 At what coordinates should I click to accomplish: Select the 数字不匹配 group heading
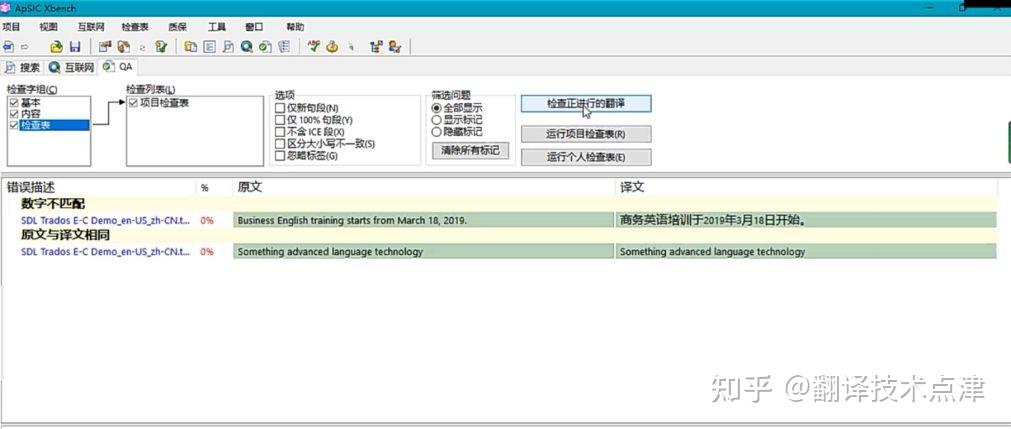pyautogui.click(x=53, y=205)
